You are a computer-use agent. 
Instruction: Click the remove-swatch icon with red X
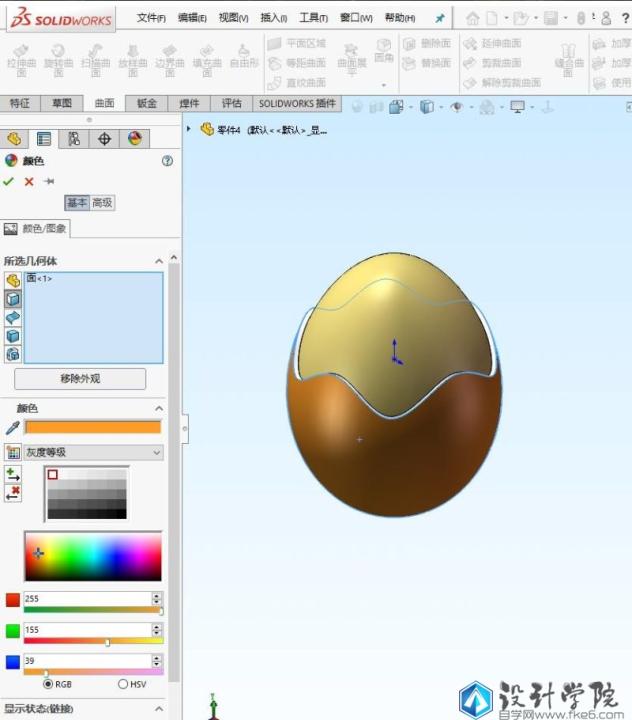(x=13, y=492)
